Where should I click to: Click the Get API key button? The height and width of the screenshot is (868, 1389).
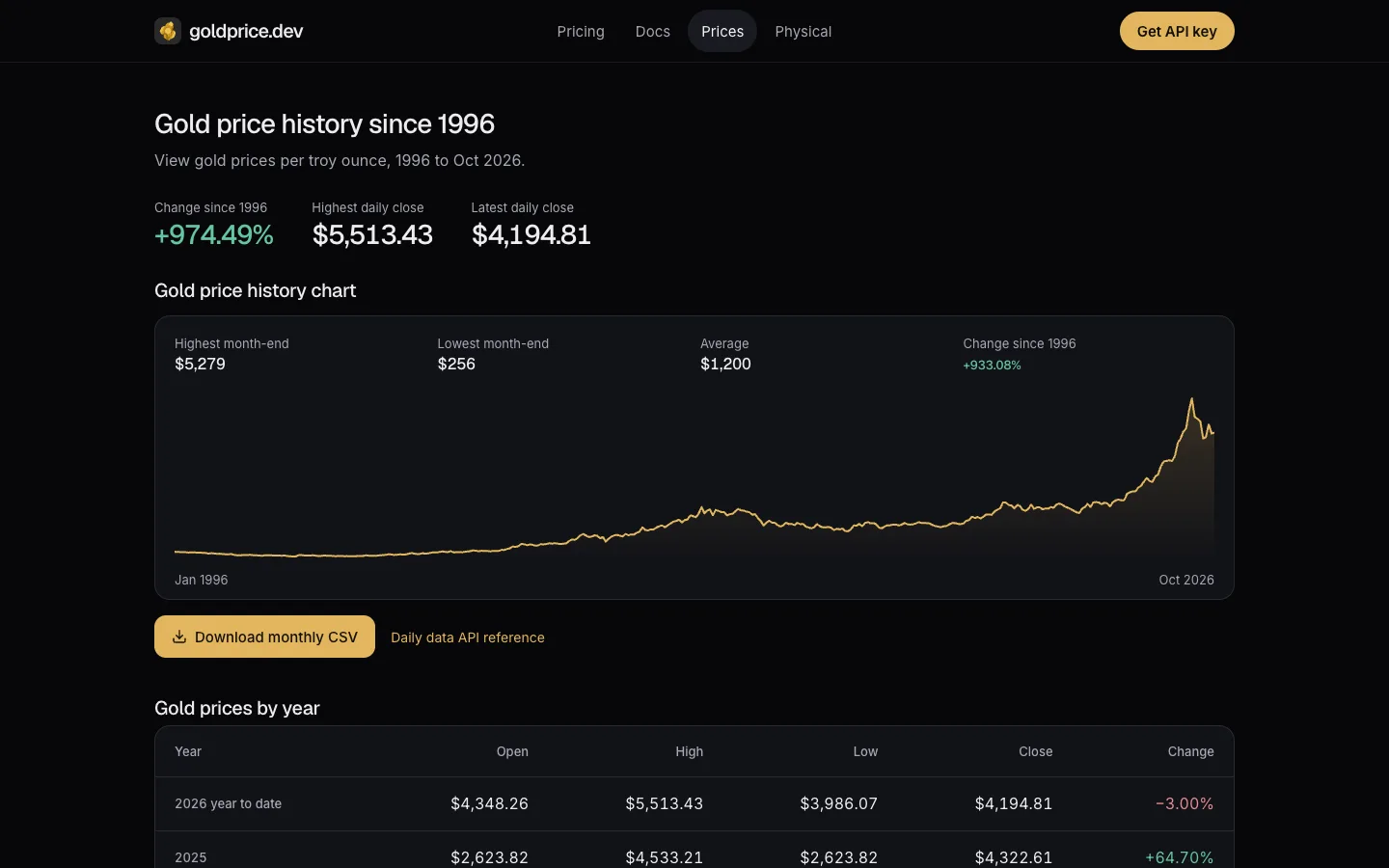point(1177,31)
